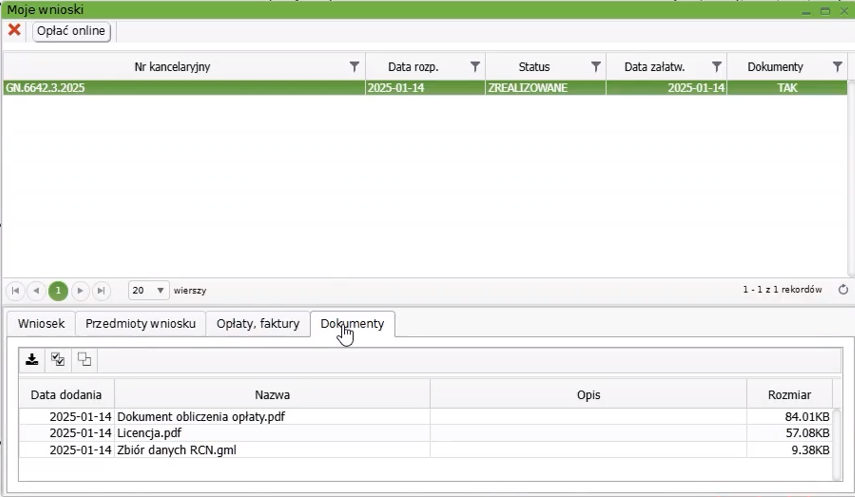The image size is (855, 497).
Task: Open filter for Data załatw. column
Action: pyautogui.click(x=717, y=67)
